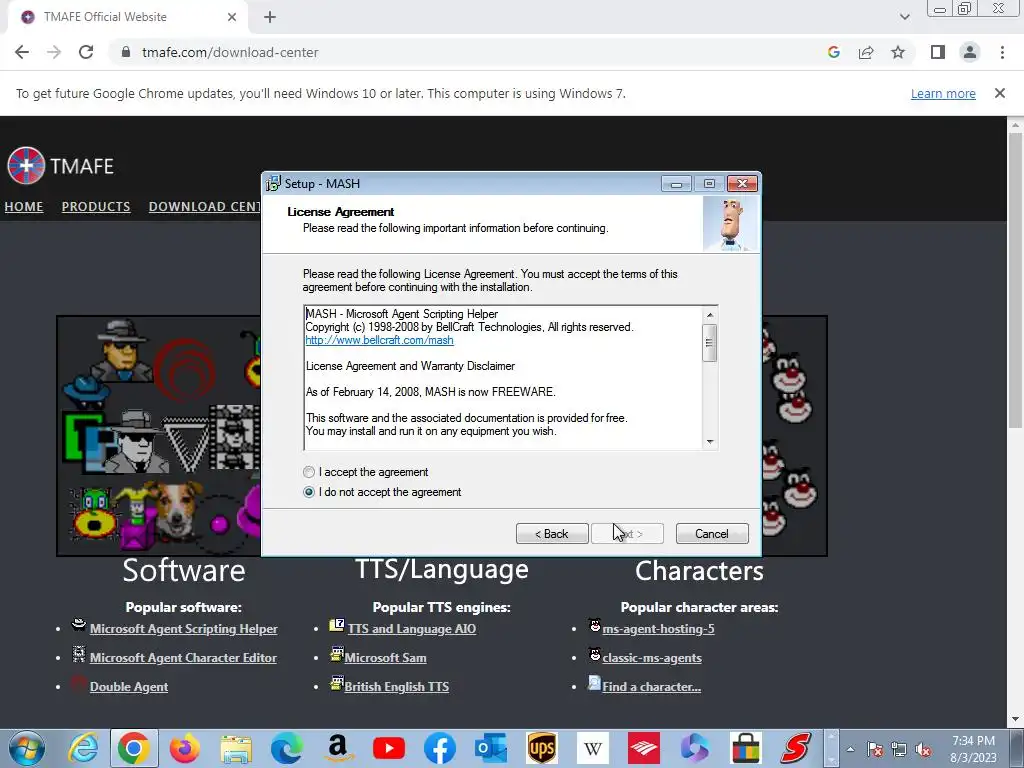This screenshot has width=1024, height=768.
Task: Open the Find a character link
Action: tap(651, 687)
